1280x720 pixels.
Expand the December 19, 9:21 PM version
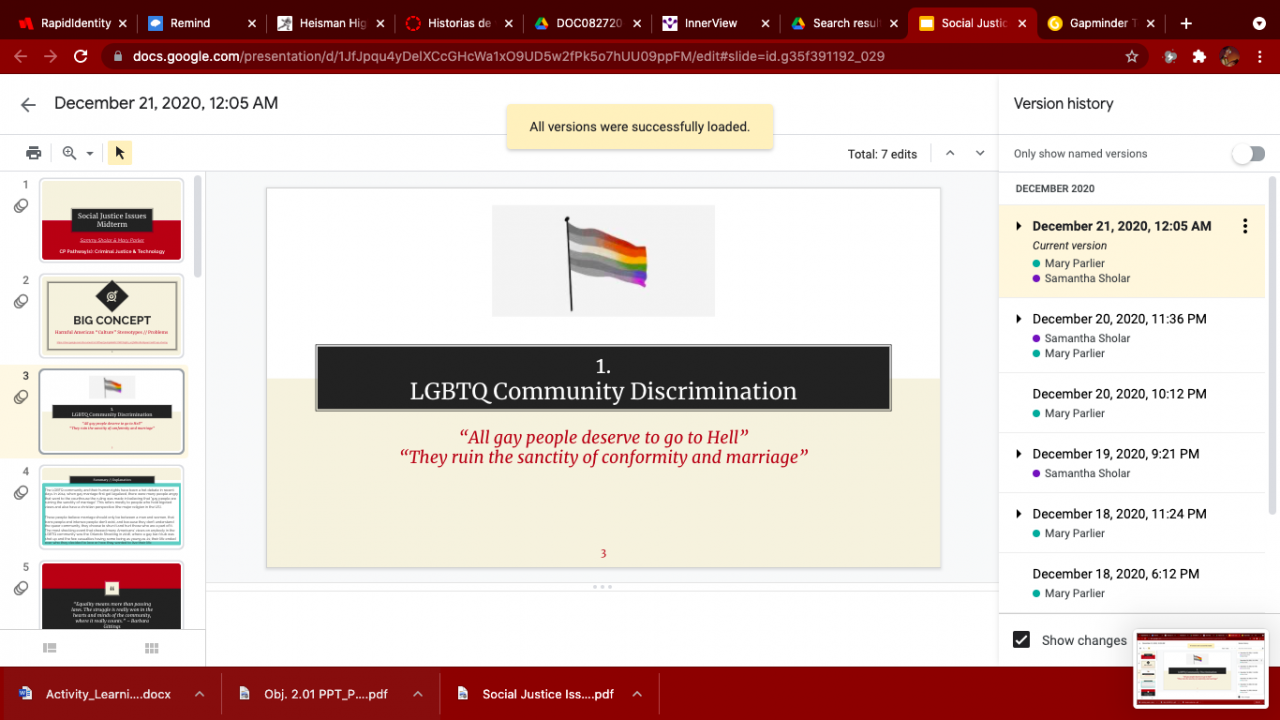(x=1019, y=454)
